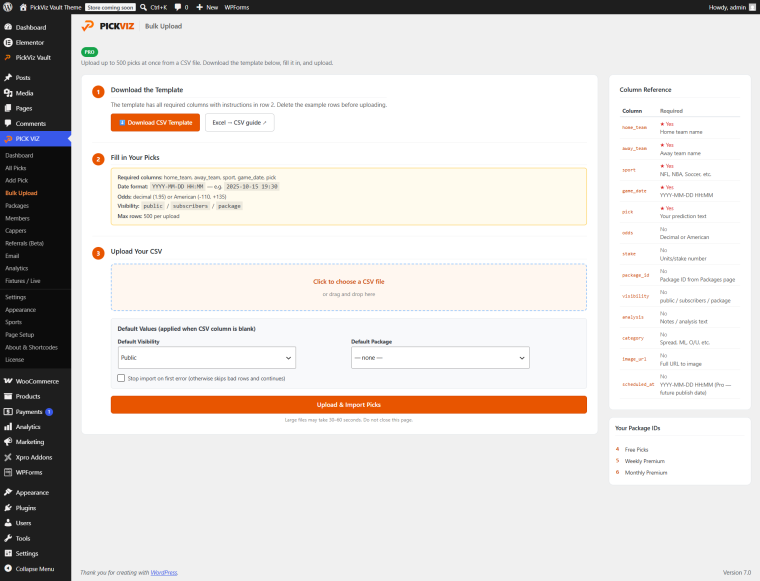Click the WPForms icon in sidebar
Screen dimensions: 760x581
click(8, 472)
